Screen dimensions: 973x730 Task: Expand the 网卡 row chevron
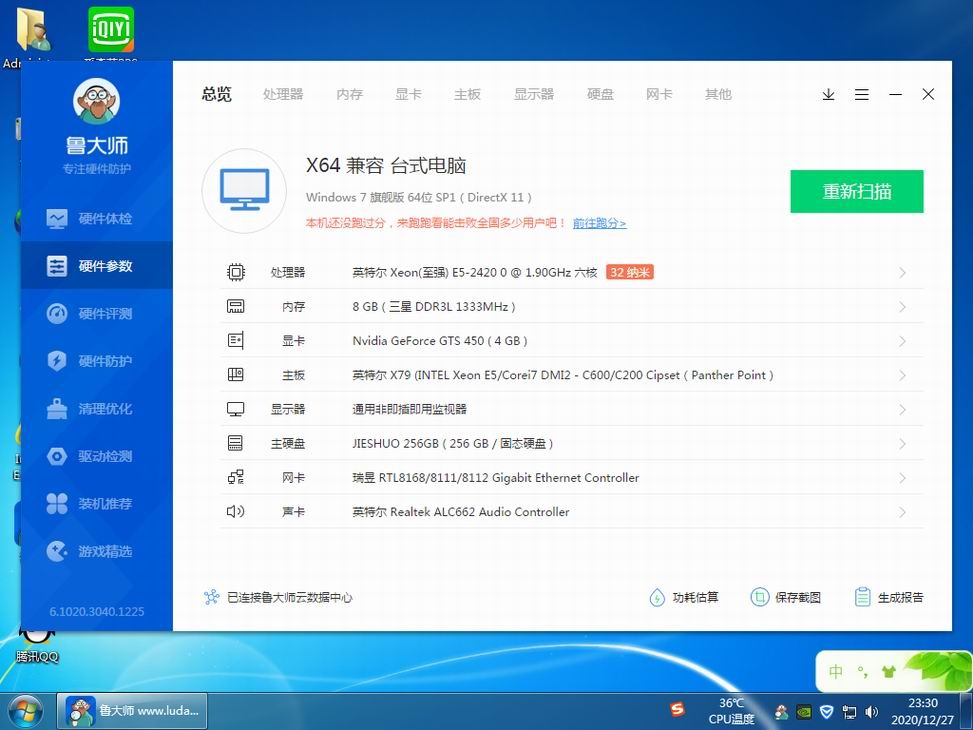point(903,478)
